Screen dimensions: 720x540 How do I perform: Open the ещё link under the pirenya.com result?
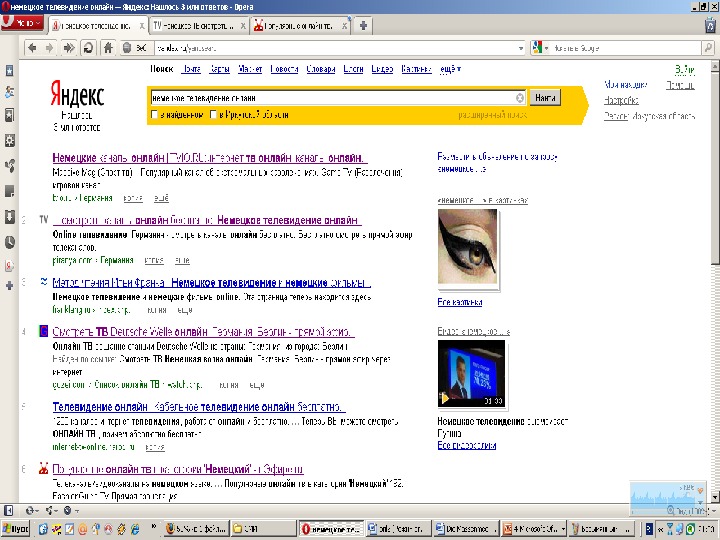tap(182, 260)
